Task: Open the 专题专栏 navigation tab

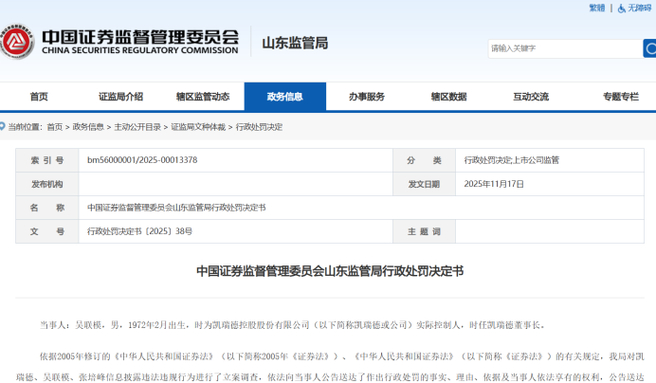Action: [x=621, y=97]
